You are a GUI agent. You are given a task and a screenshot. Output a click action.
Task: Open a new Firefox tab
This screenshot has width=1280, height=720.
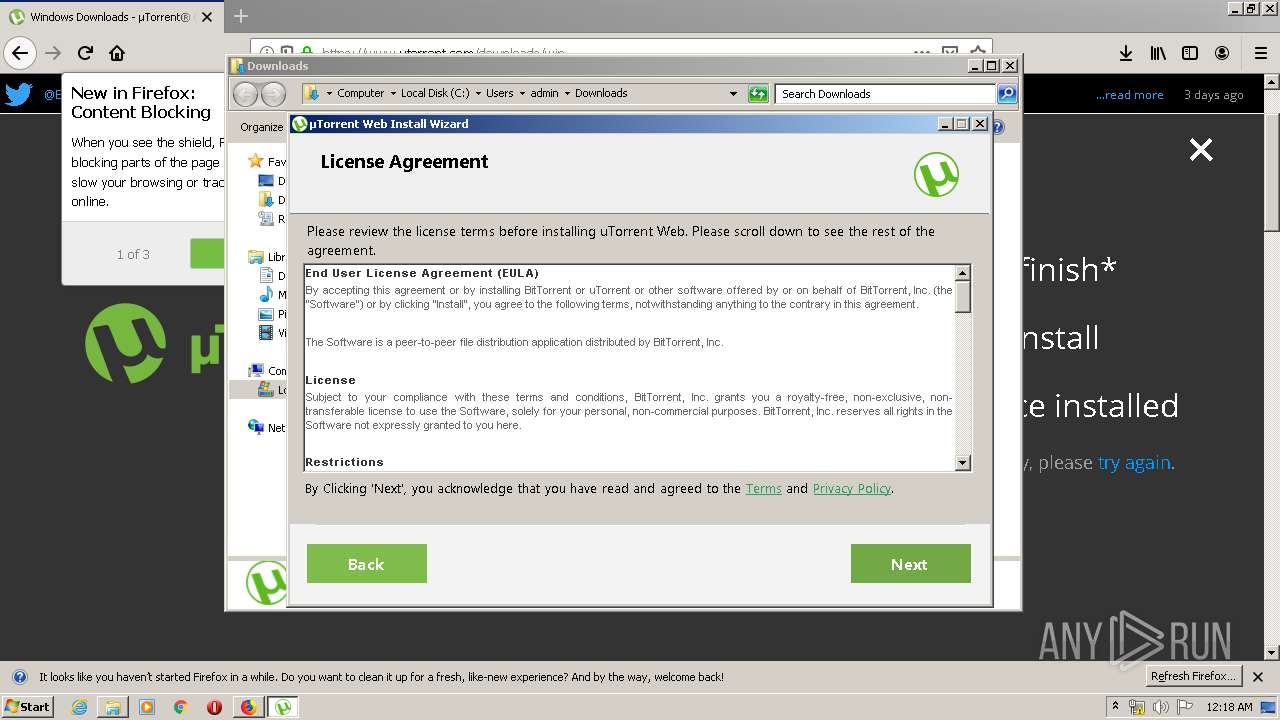[240, 16]
